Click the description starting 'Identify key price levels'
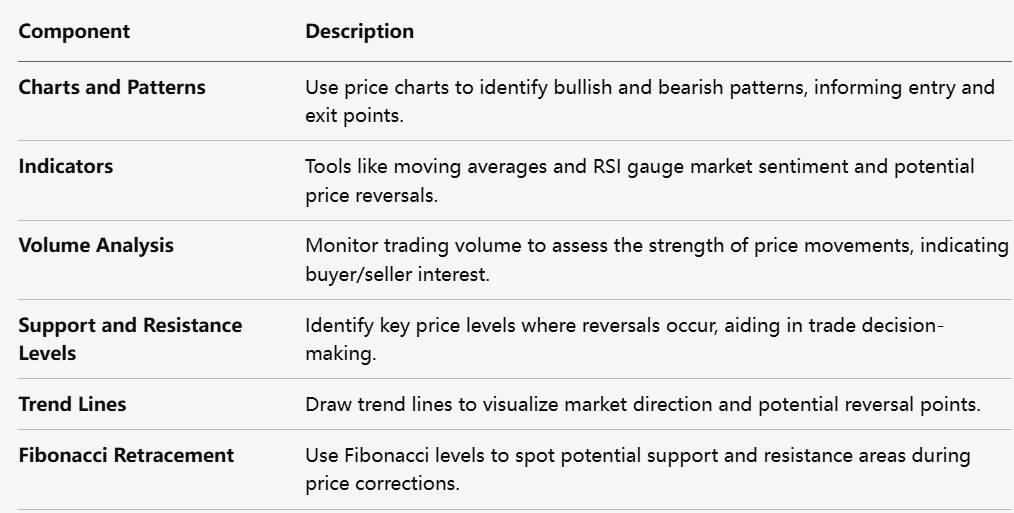Viewport: 1014px width, 513px height. (x=624, y=325)
